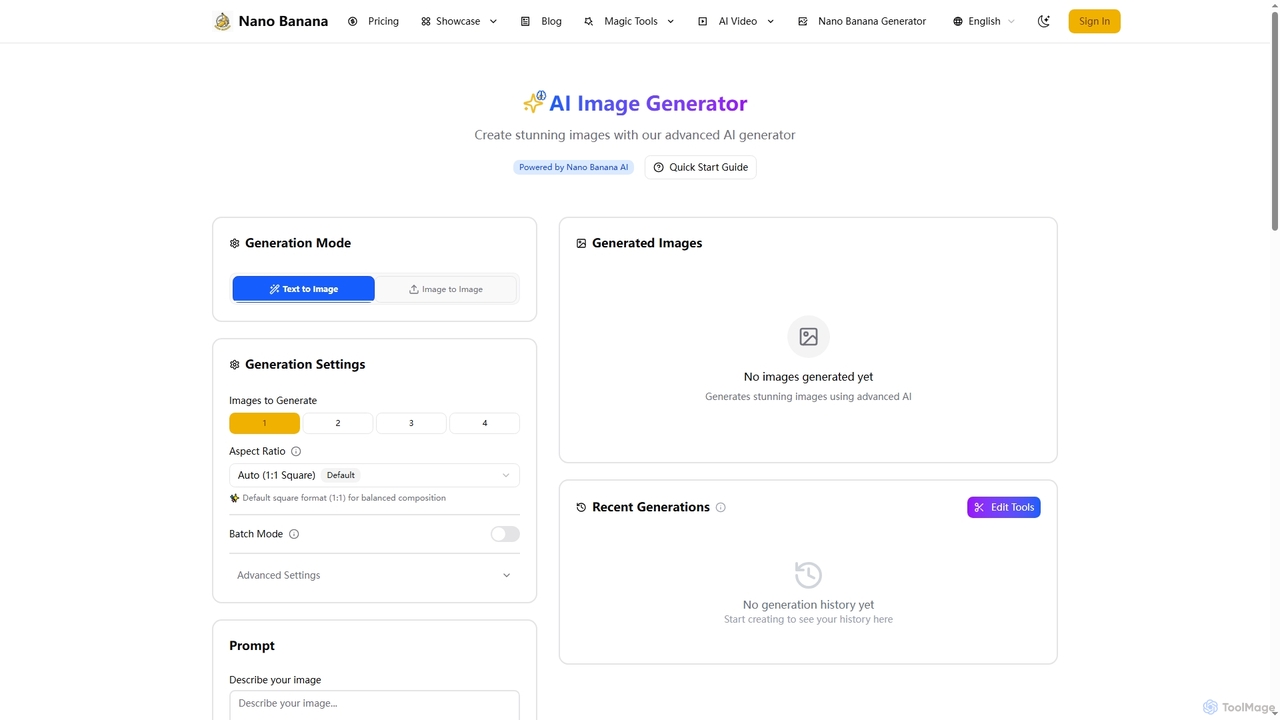This screenshot has width=1280, height=720.
Task: Switch to Text to Image mode
Action: pyautogui.click(x=303, y=289)
